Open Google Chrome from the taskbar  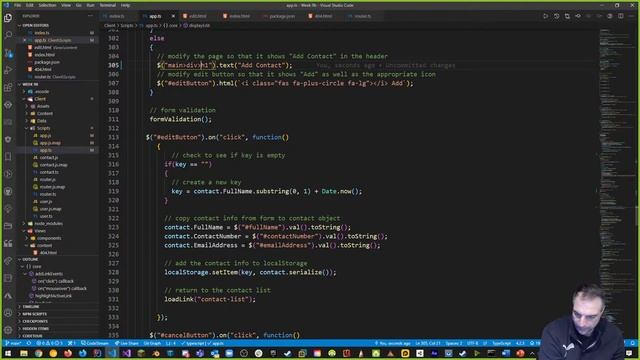tap(38, 353)
